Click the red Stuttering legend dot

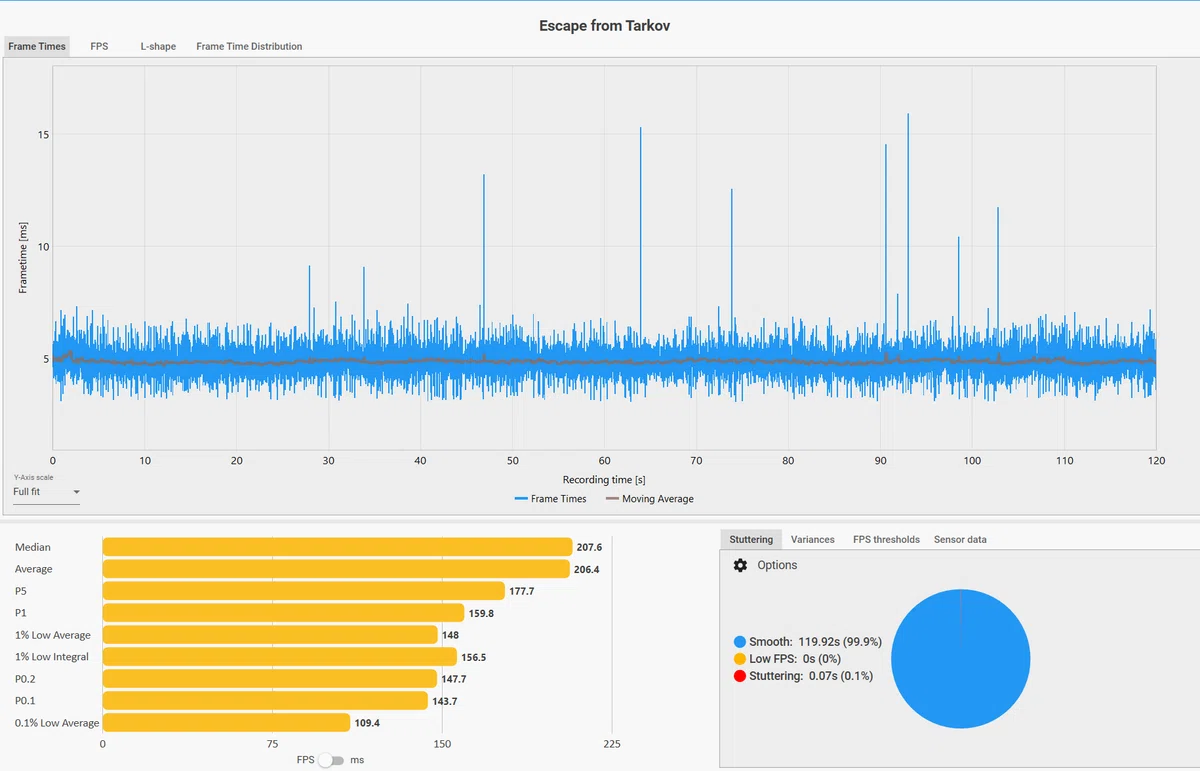740,676
